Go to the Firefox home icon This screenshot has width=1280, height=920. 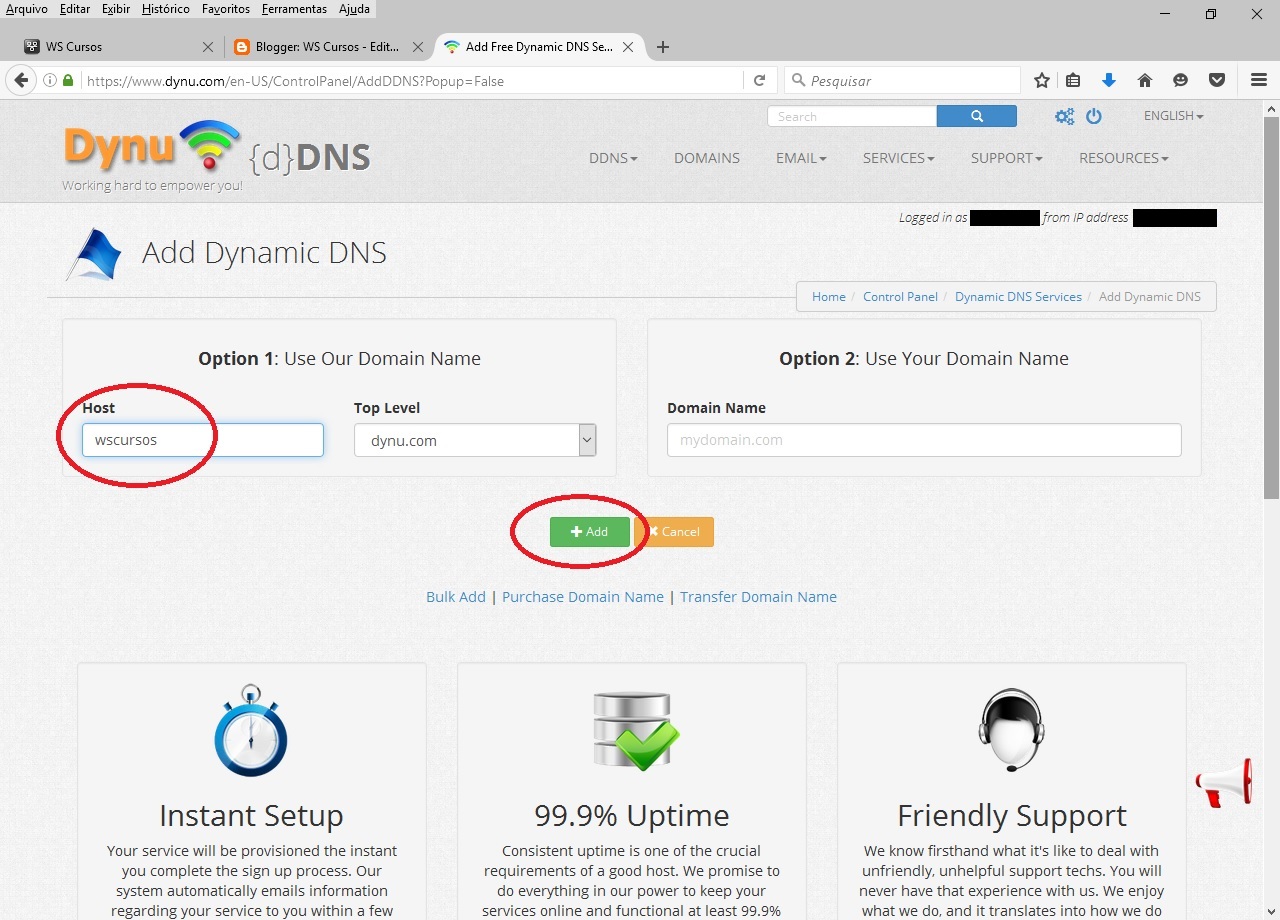(1145, 80)
